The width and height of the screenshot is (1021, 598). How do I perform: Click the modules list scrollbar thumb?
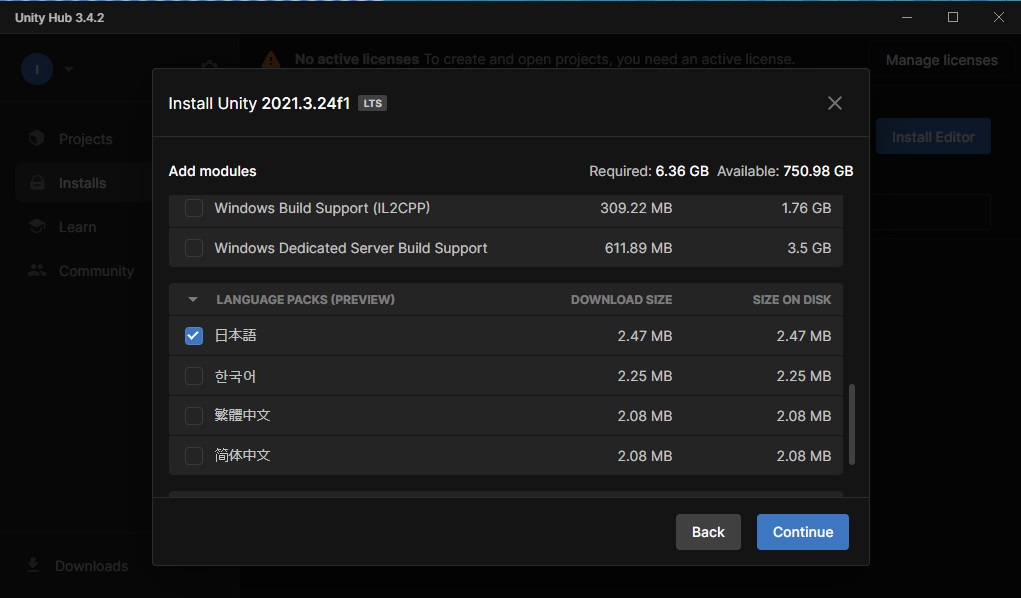[852, 424]
